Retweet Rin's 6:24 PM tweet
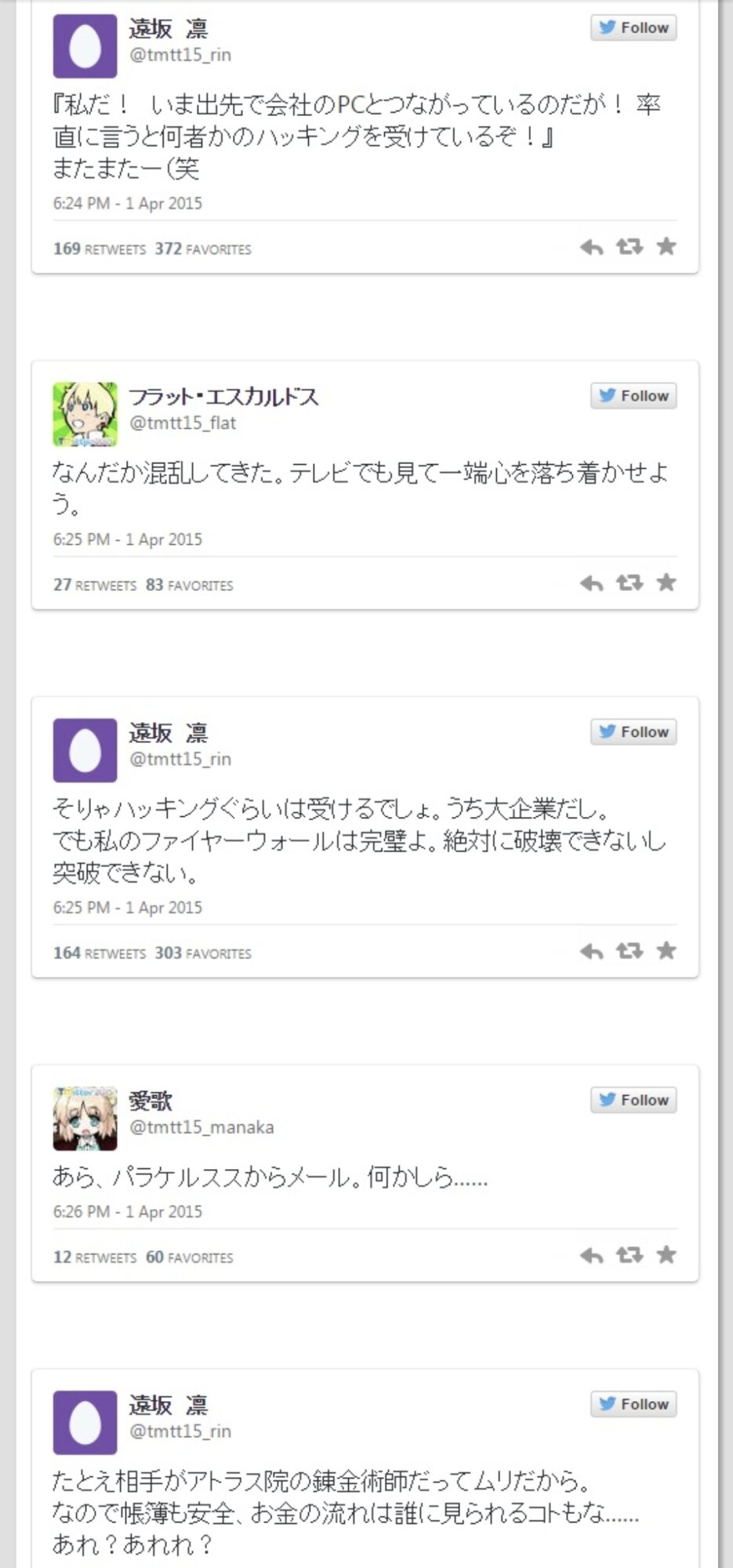 pyautogui.click(x=630, y=247)
